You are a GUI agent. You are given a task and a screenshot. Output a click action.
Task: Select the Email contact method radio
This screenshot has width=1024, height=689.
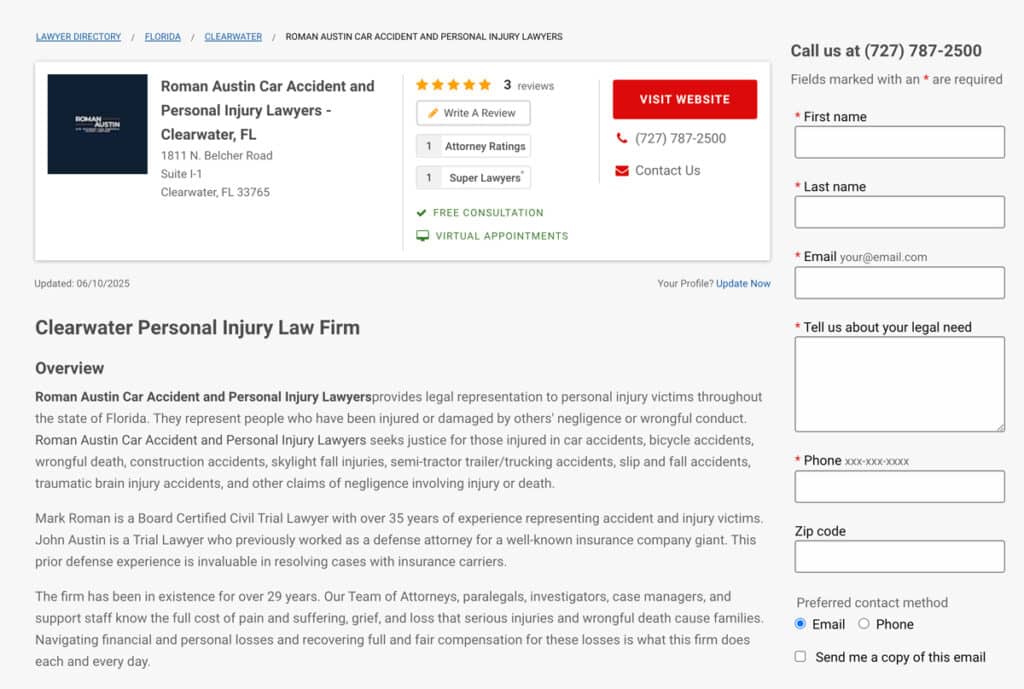click(800, 624)
